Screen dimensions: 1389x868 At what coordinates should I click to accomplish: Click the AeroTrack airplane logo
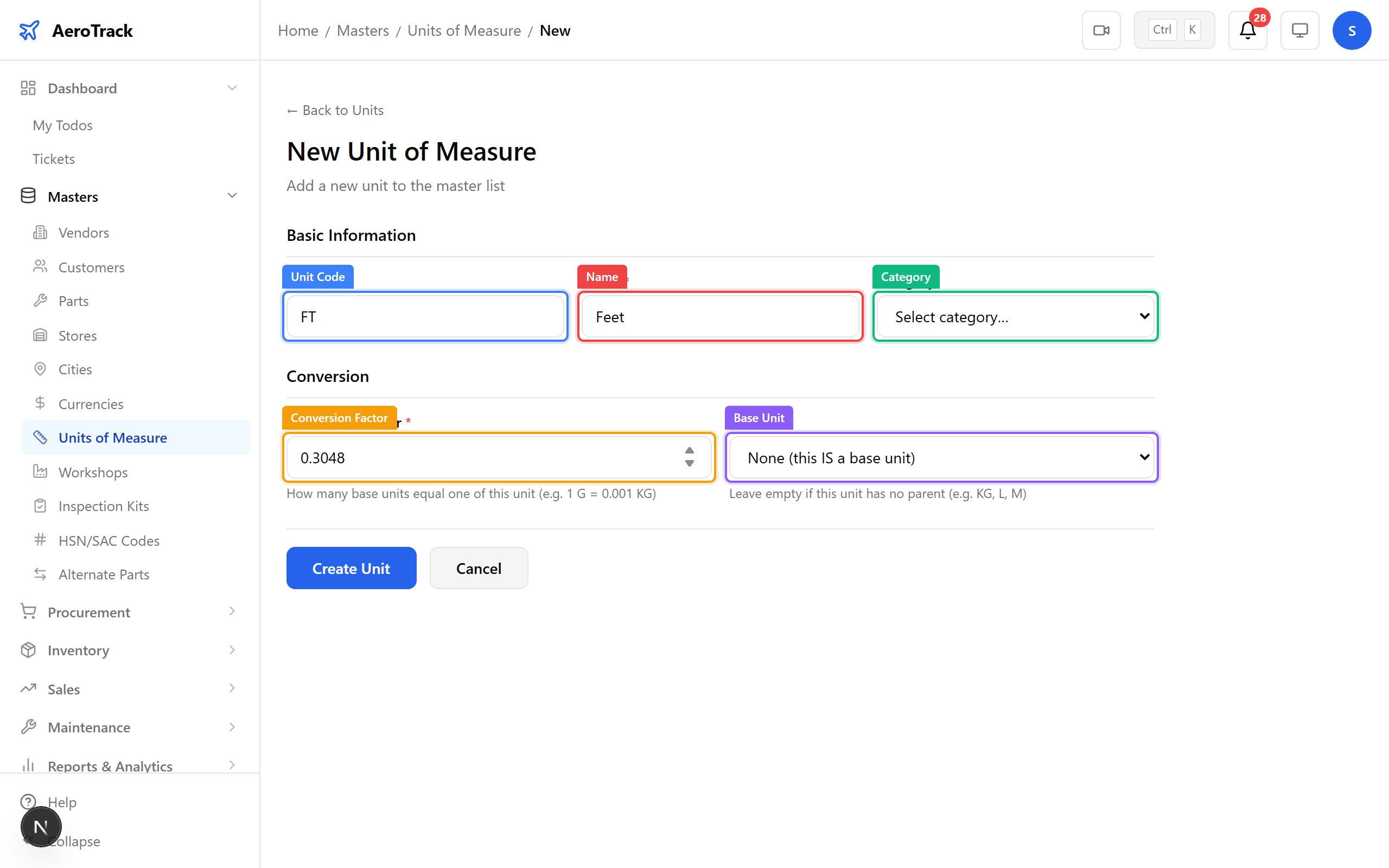[29, 30]
